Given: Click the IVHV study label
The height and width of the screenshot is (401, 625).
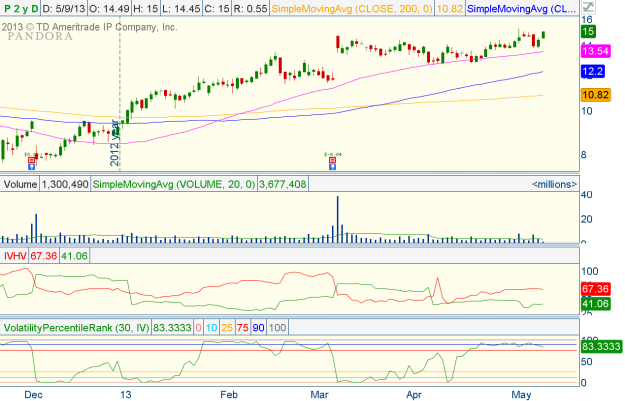Looking at the screenshot, I should tap(14, 256).
